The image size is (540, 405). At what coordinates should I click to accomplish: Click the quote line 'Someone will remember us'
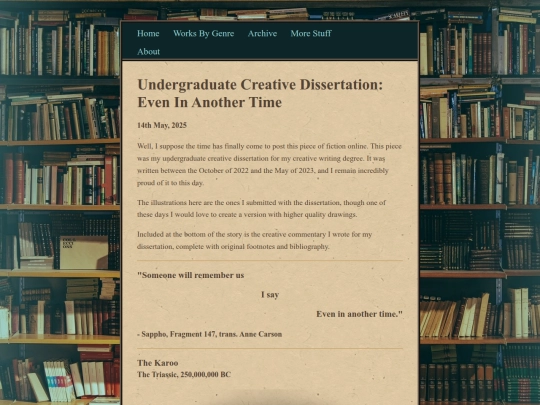tap(190, 275)
